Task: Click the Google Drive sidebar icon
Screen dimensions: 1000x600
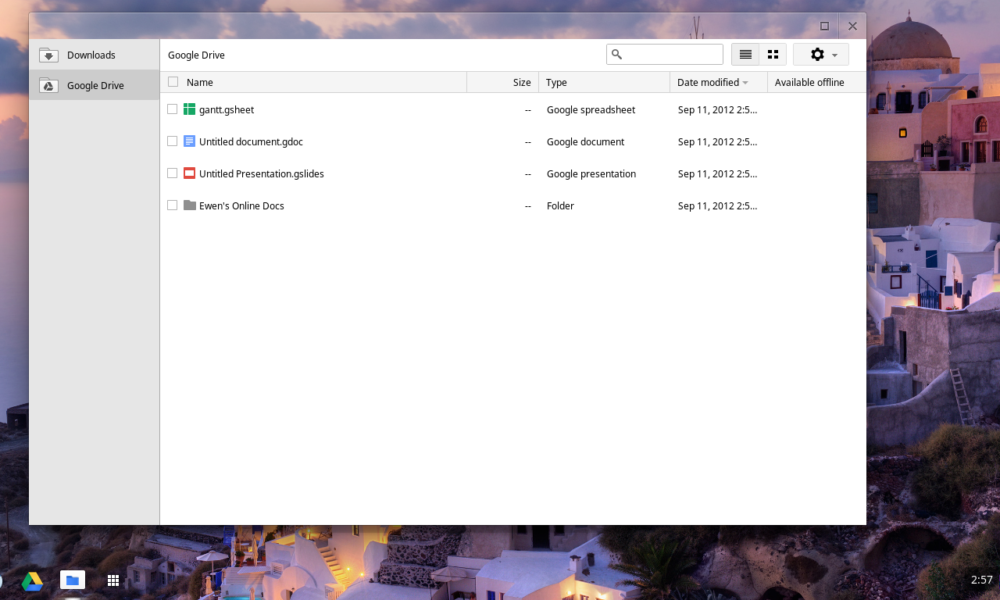Action: pos(48,85)
